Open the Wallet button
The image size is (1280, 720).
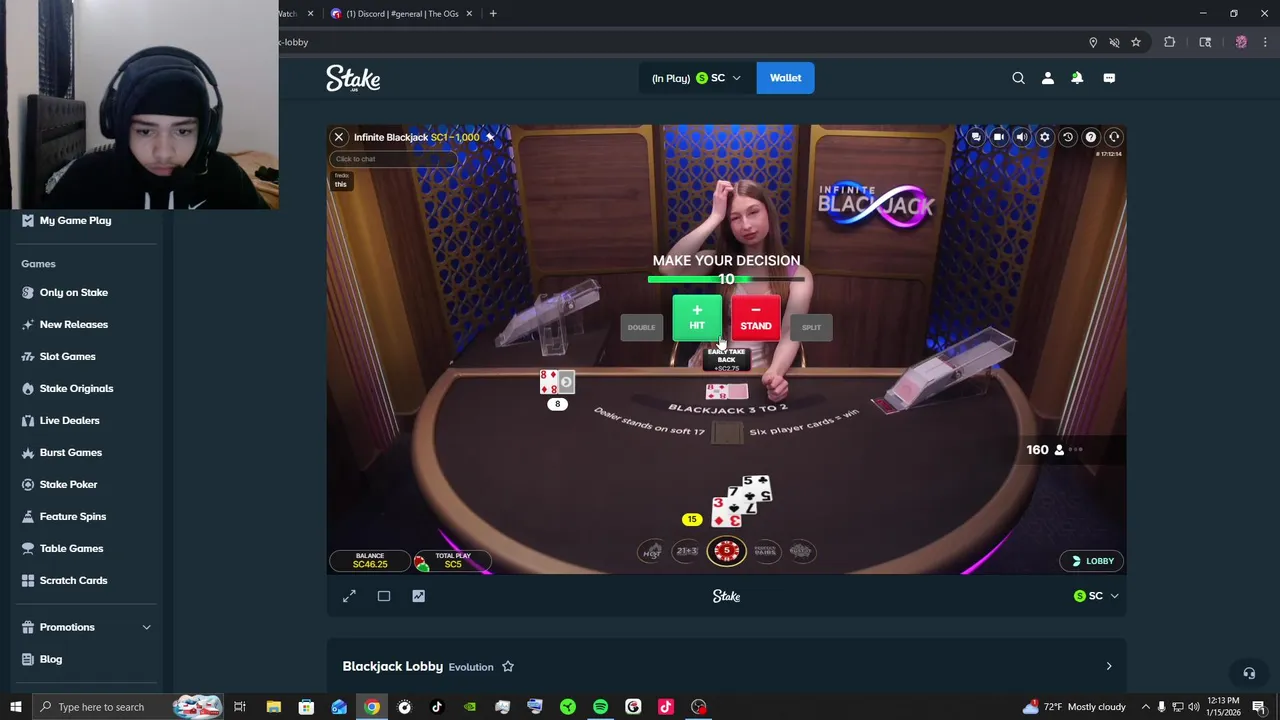[785, 78]
